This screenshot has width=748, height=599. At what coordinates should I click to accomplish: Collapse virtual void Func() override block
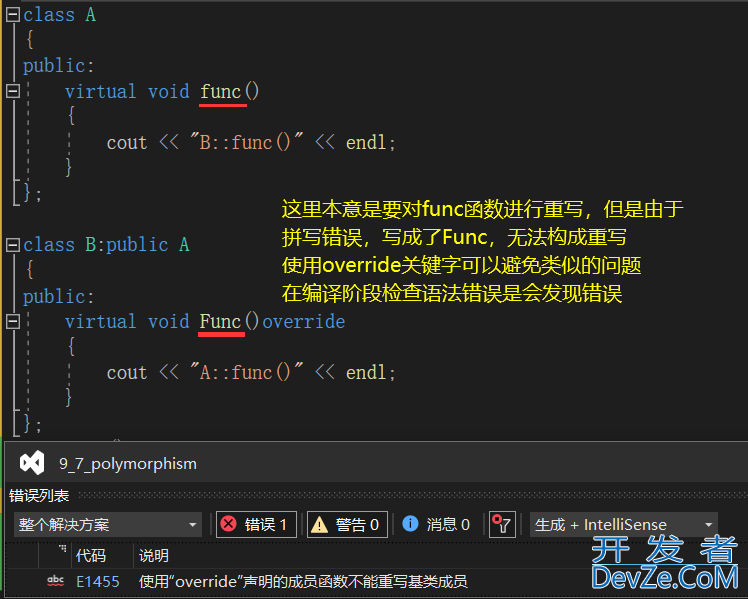pos(13,321)
